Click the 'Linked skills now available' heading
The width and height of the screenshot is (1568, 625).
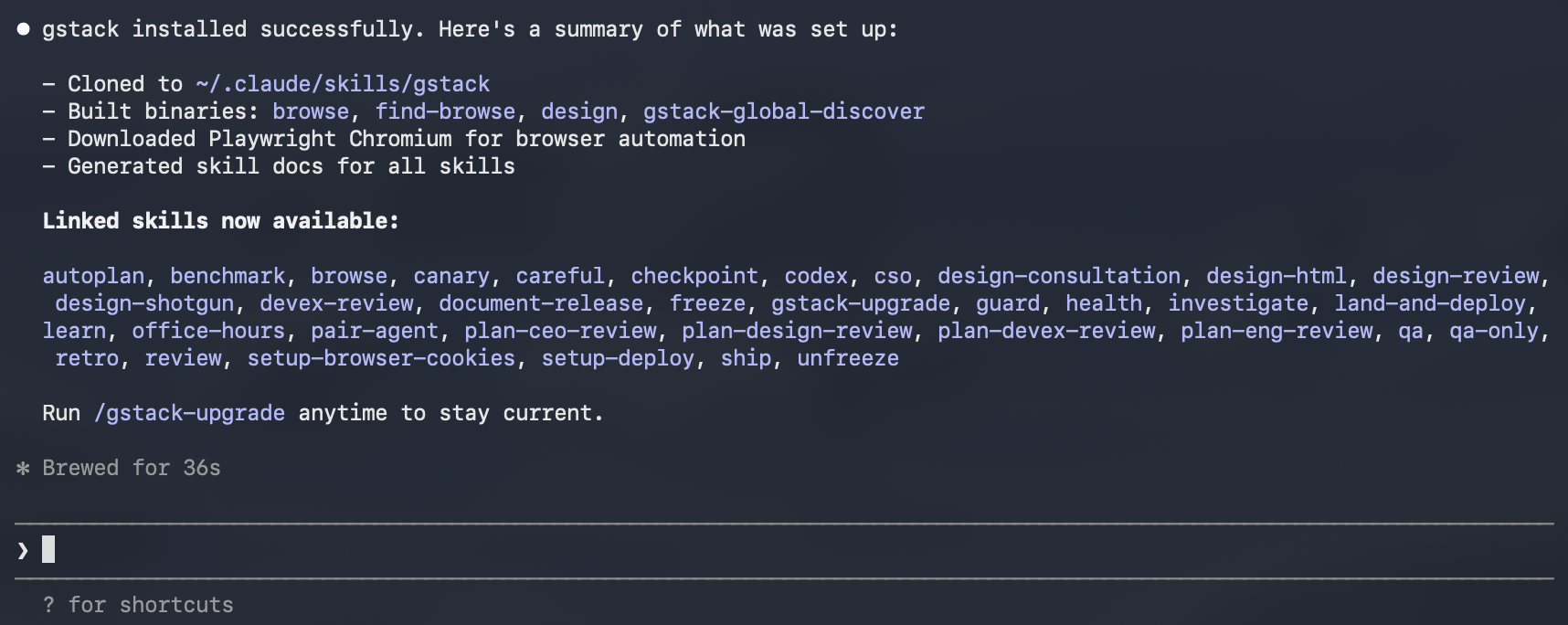click(220, 221)
